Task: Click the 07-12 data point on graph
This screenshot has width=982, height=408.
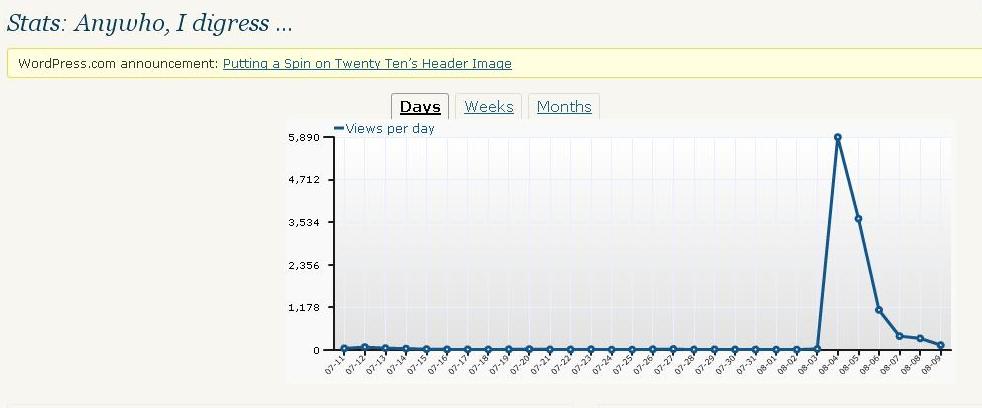Action: 365,347
